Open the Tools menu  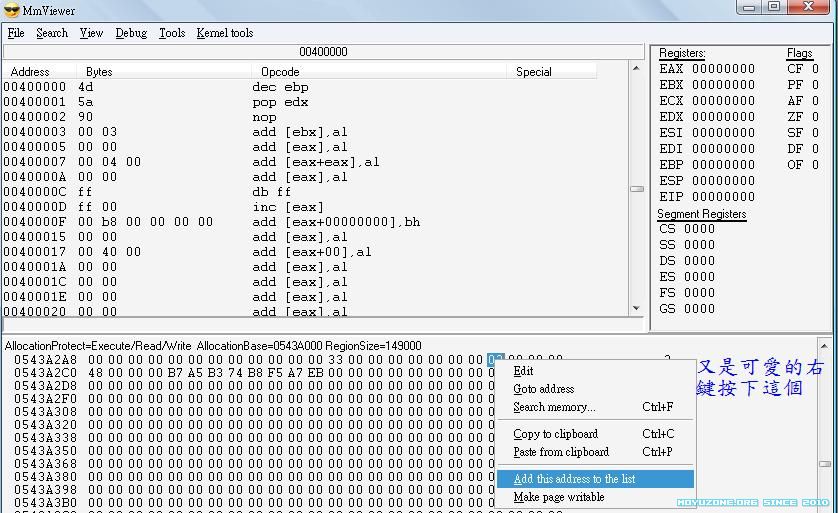tap(172, 33)
